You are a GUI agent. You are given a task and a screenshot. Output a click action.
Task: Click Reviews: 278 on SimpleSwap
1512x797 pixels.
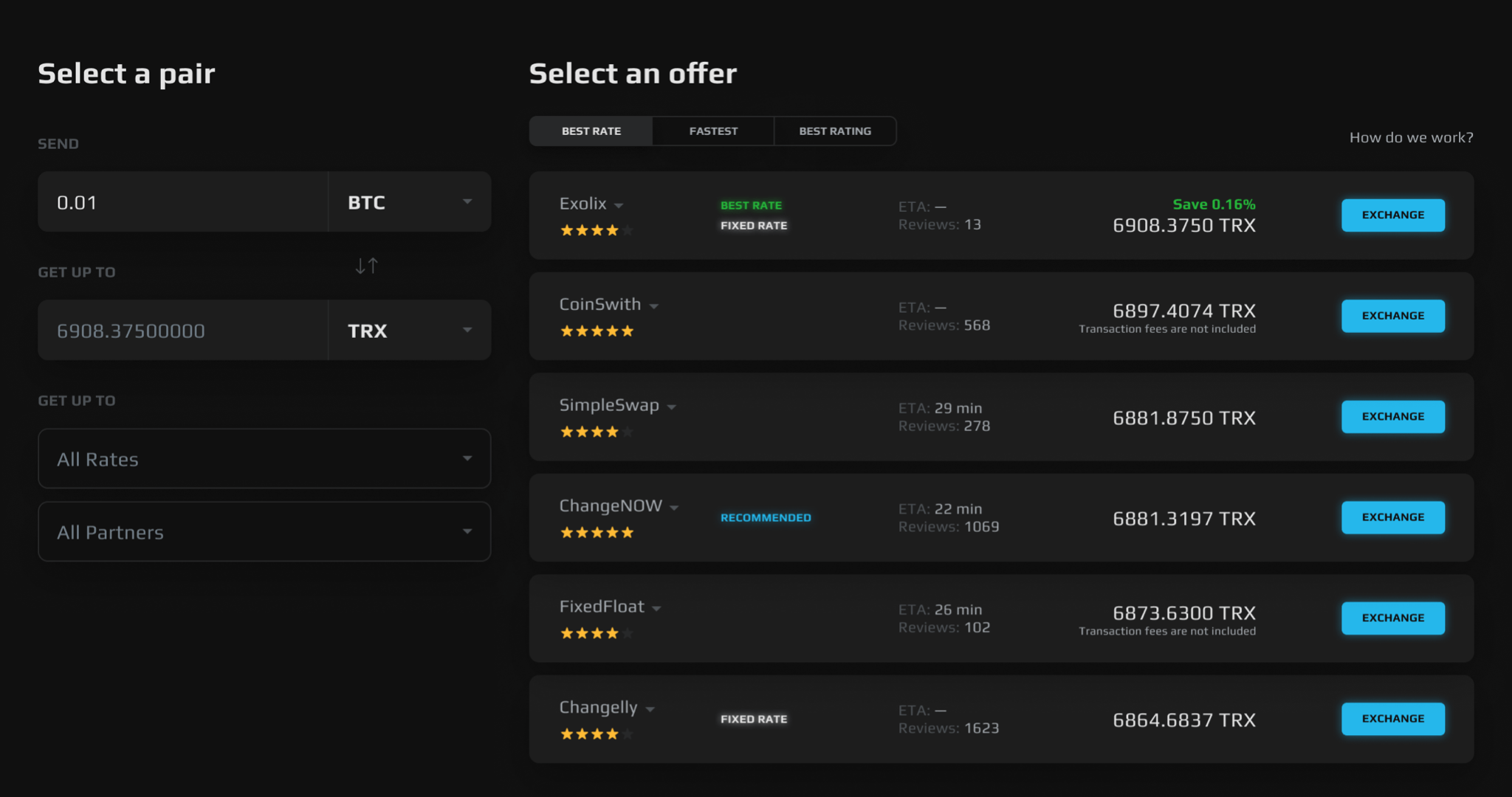coord(944,427)
